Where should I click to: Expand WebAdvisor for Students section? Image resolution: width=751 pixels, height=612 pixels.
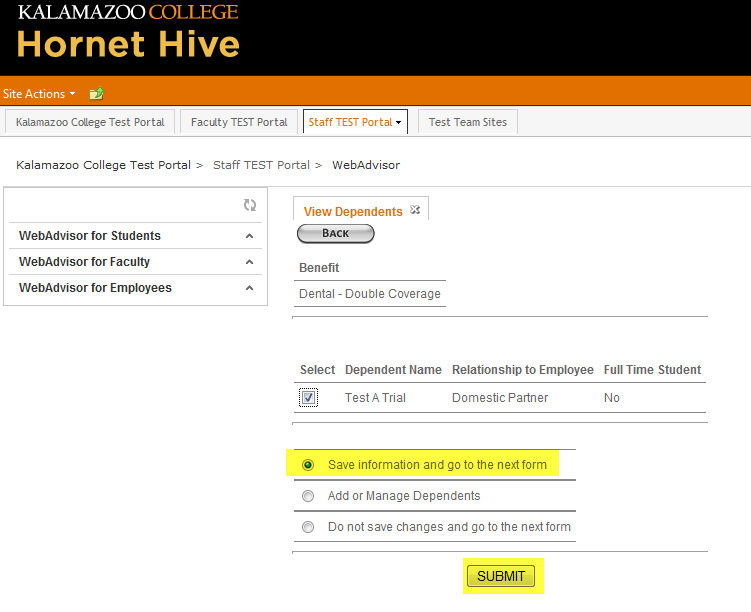135,236
